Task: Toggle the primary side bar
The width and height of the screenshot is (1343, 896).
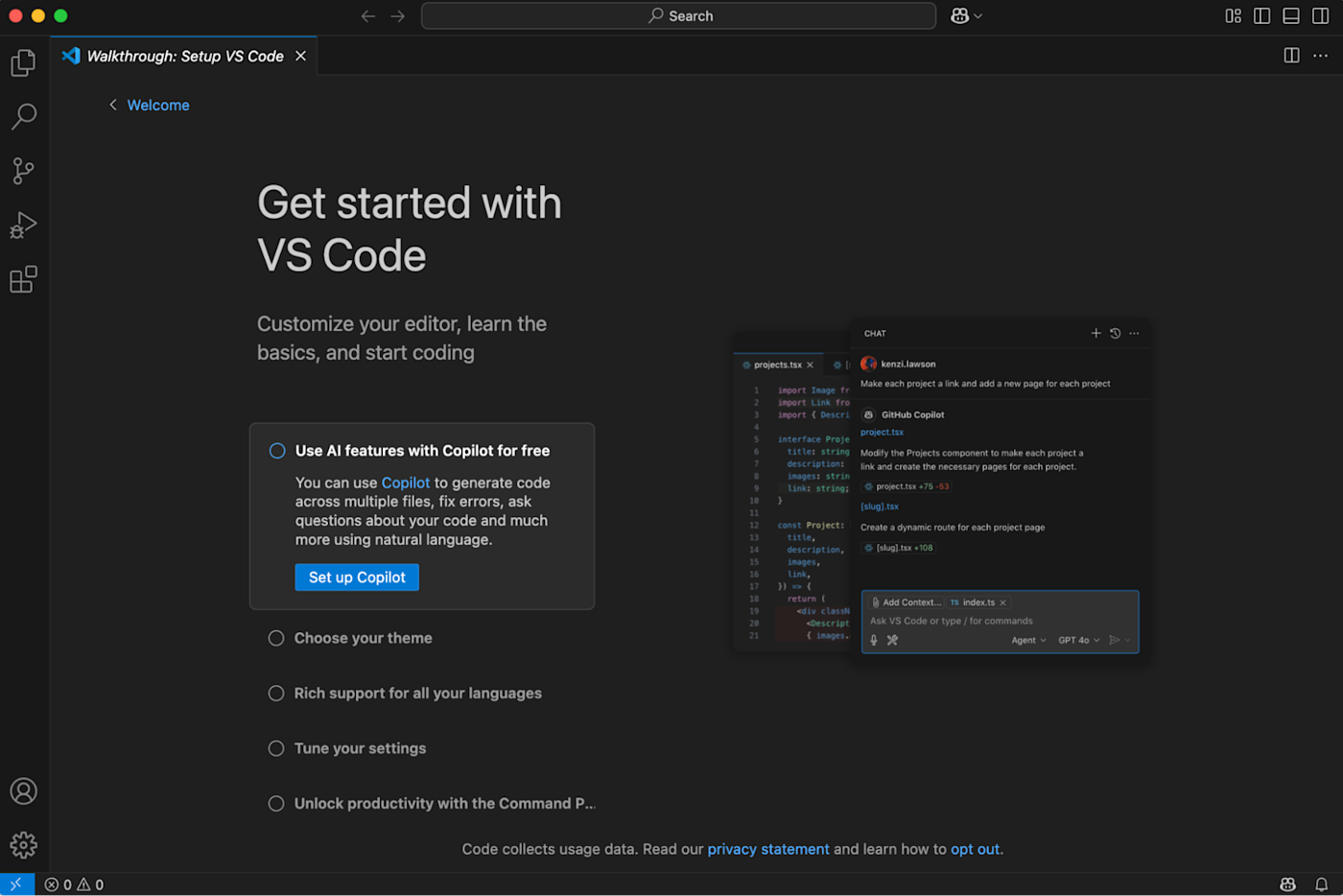Action: pos(1262,16)
